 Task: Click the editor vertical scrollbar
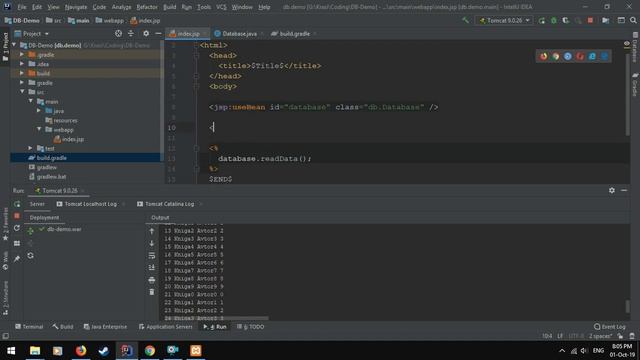click(627, 94)
